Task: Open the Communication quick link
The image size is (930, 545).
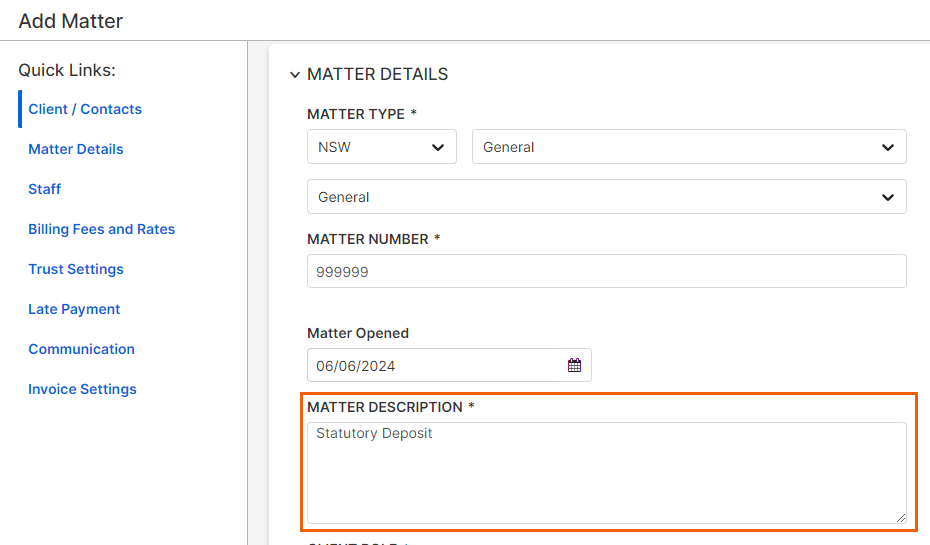Action: click(81, 349)
